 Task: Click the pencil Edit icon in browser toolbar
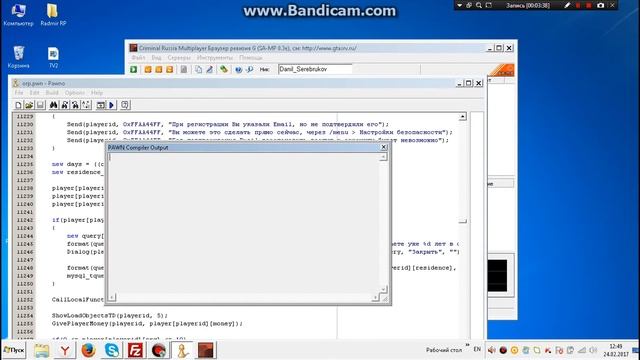[x=209, y=69]
